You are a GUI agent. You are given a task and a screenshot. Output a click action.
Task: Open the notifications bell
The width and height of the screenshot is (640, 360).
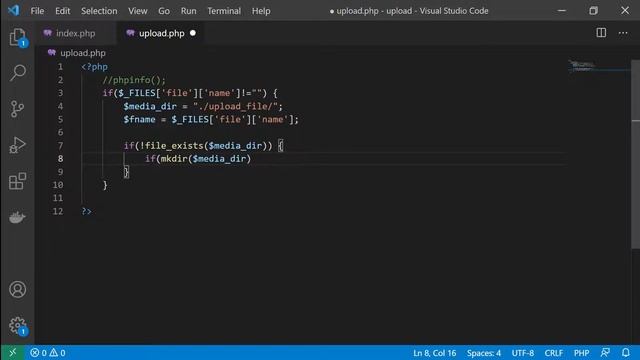pos(626,353)
